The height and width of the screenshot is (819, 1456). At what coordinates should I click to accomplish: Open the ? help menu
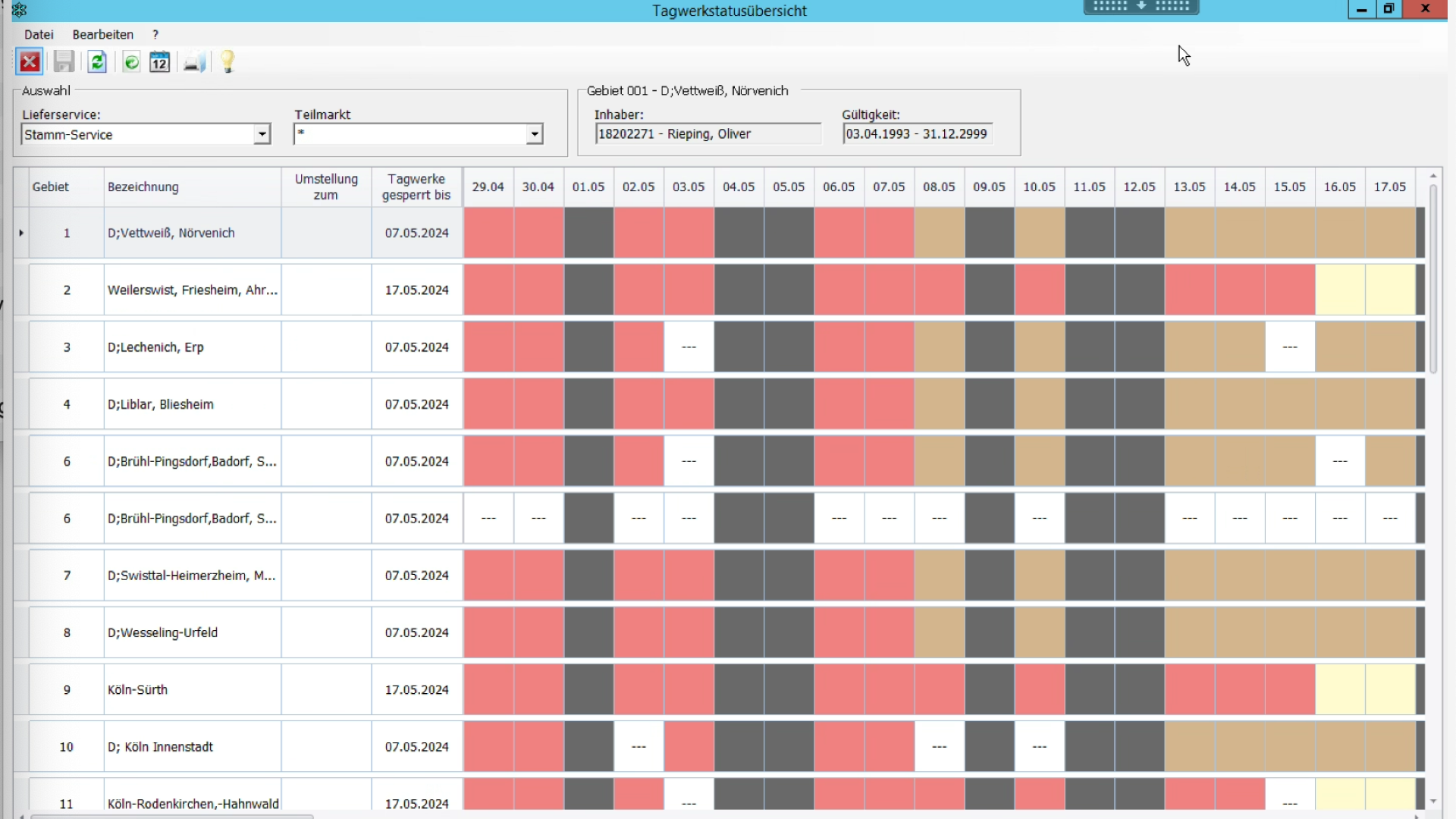(155, 34)
